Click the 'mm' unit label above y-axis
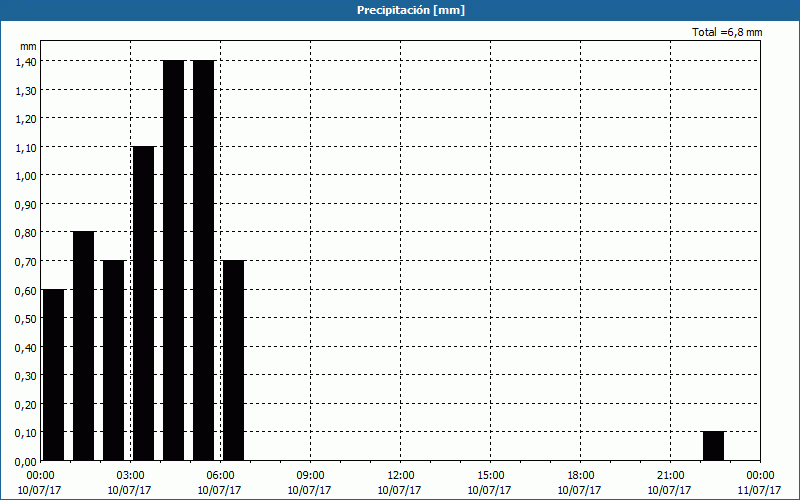This screenshot has height=500, width=800. 28,46
